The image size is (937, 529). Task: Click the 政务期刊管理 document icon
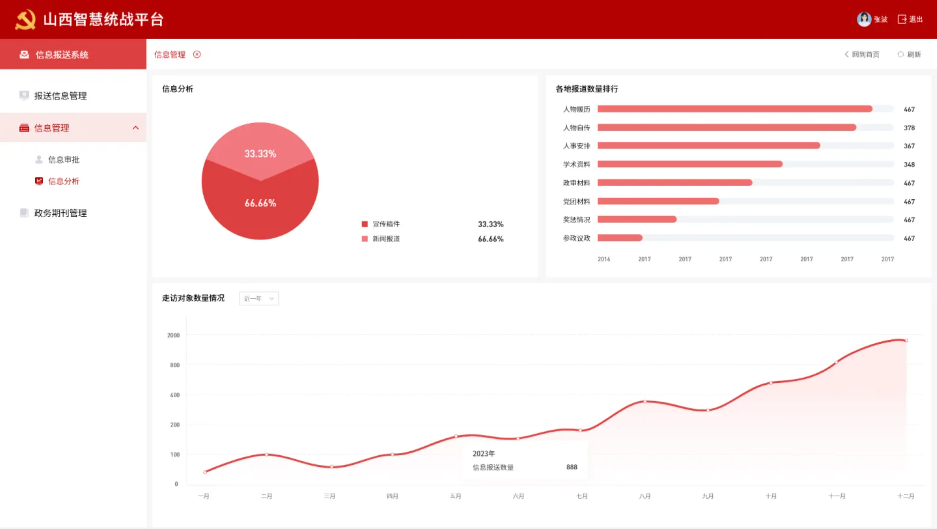[24, 213]
